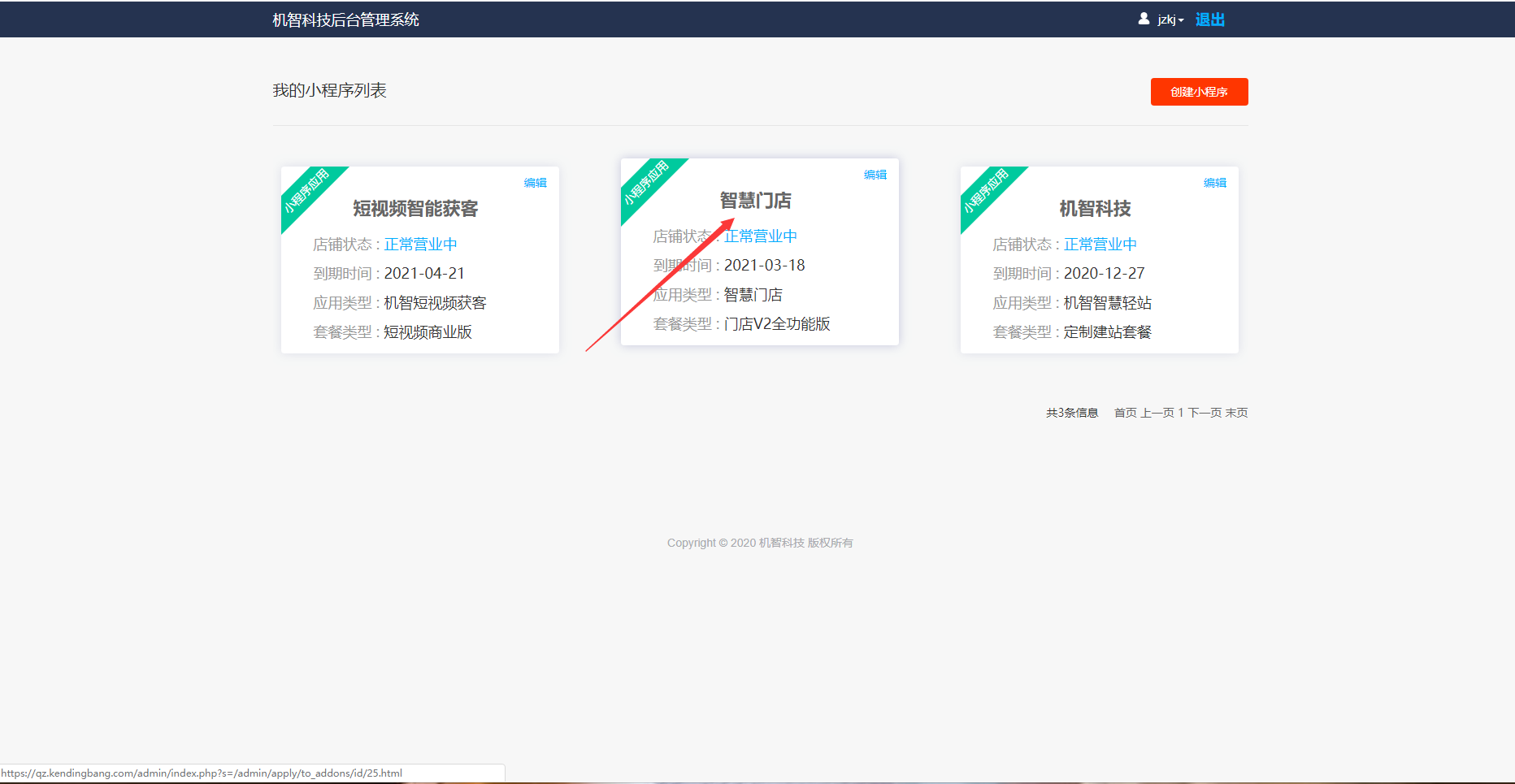The image size is (1515, 784).
Task: Click 正常营业中 status on 短视频智能获客 card
Action: pyautogui.click(x=420, y=245)
